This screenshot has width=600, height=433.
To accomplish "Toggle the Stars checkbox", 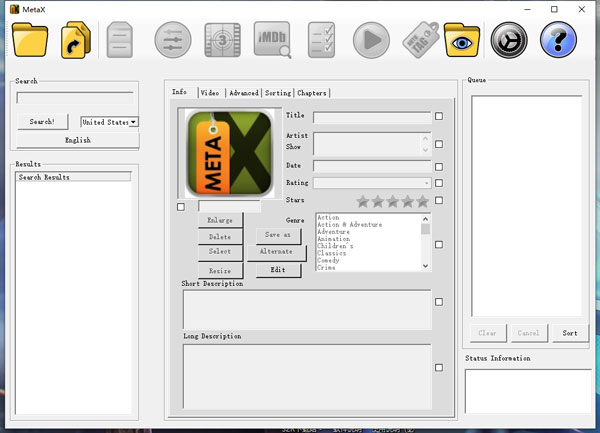I will (x=439, y=200).
